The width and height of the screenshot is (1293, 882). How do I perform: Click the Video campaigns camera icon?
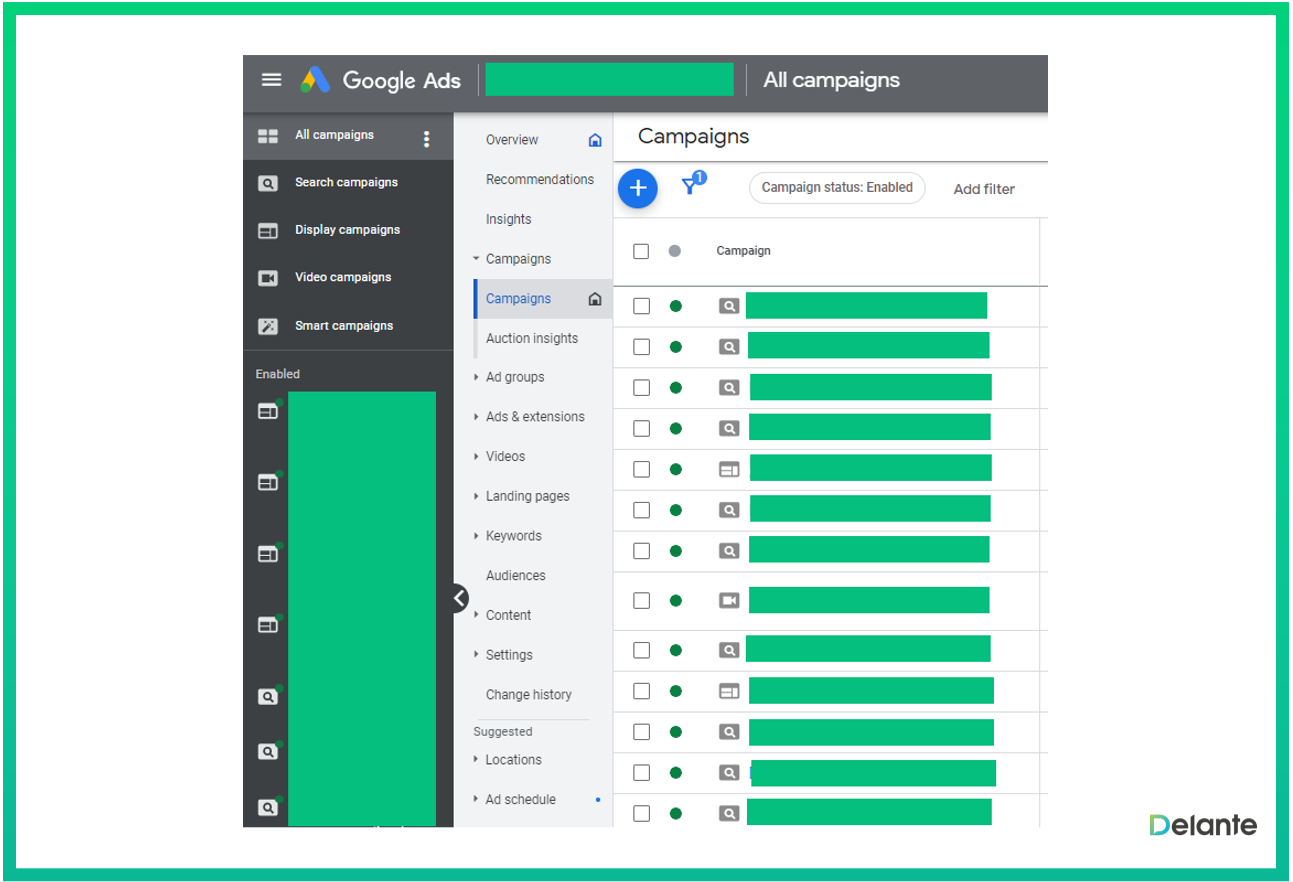tap(268, 278)
